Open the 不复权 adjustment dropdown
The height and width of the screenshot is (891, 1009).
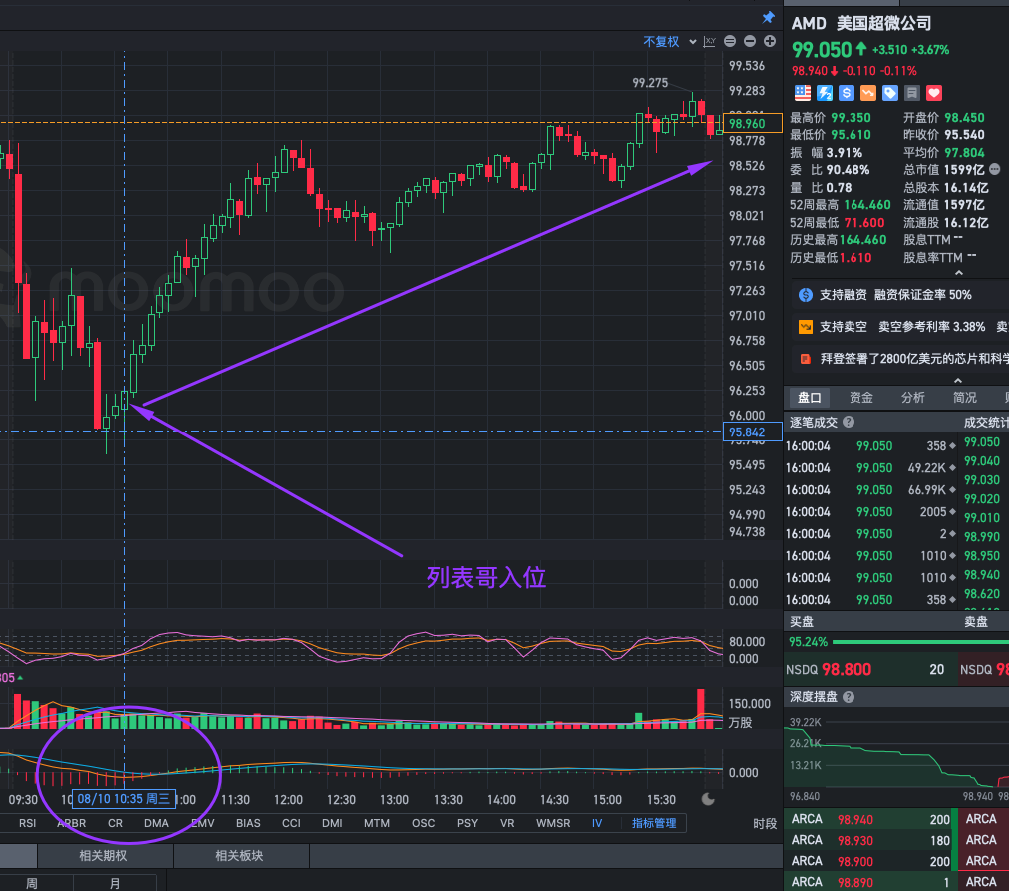coord(666,41)
